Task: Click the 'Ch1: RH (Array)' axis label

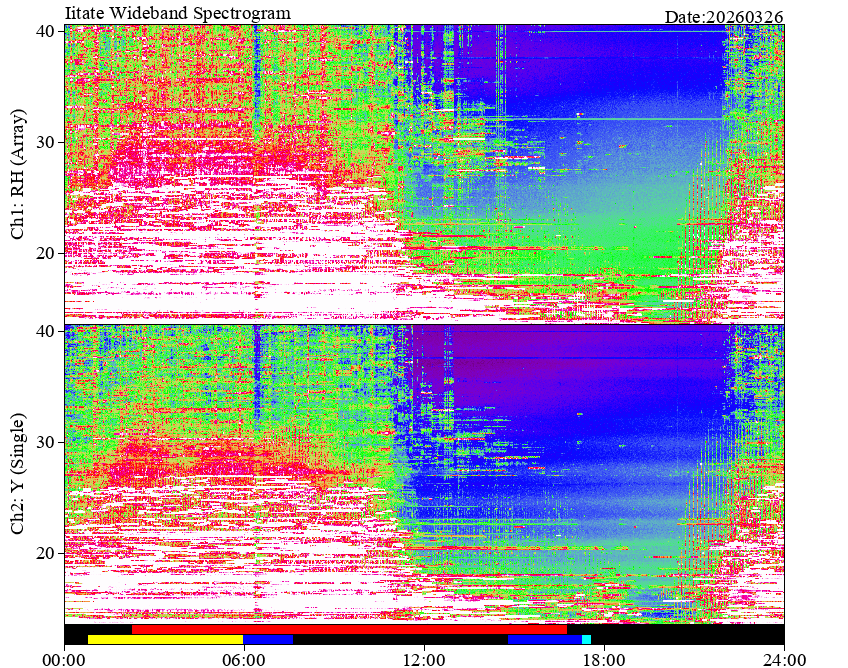Action: click(18, 174)
